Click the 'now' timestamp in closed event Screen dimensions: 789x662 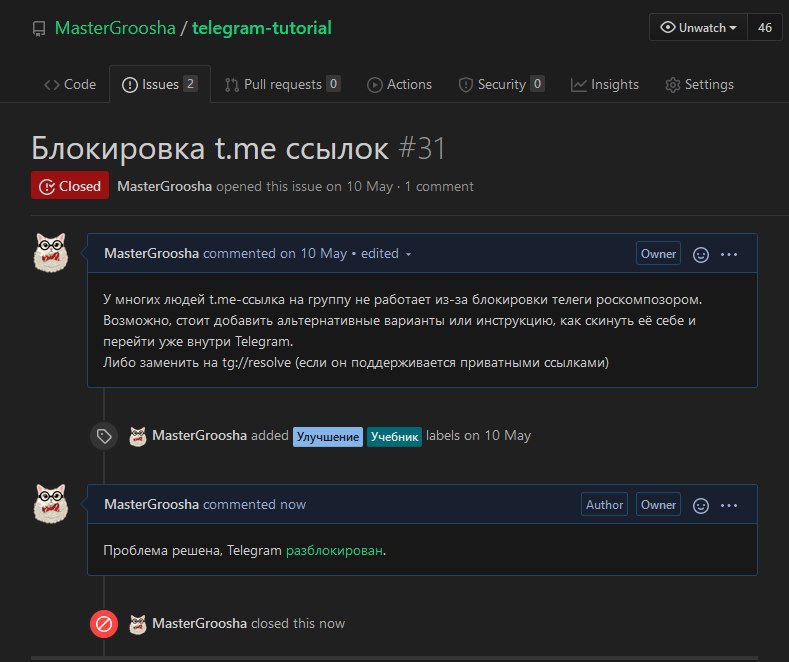[x=332, y=623]
